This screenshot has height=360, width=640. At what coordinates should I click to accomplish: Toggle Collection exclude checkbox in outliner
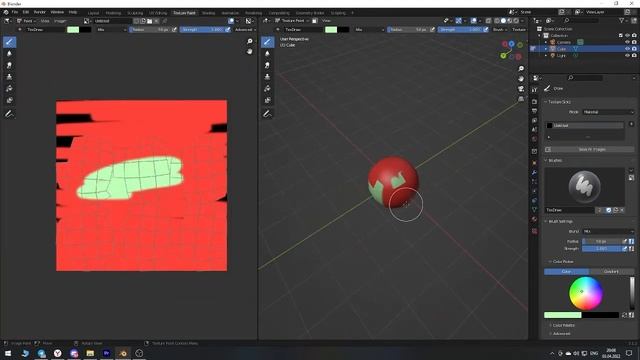[x=621, y=36]
